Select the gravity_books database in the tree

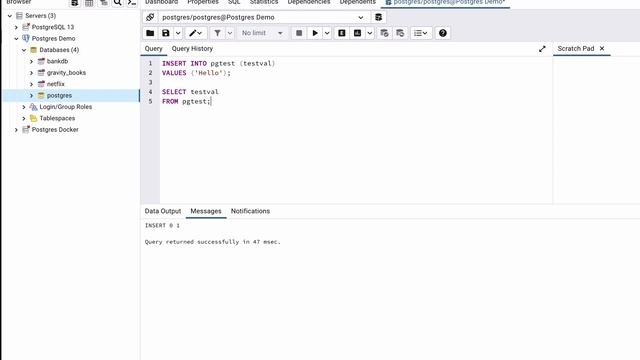[66, 73]
